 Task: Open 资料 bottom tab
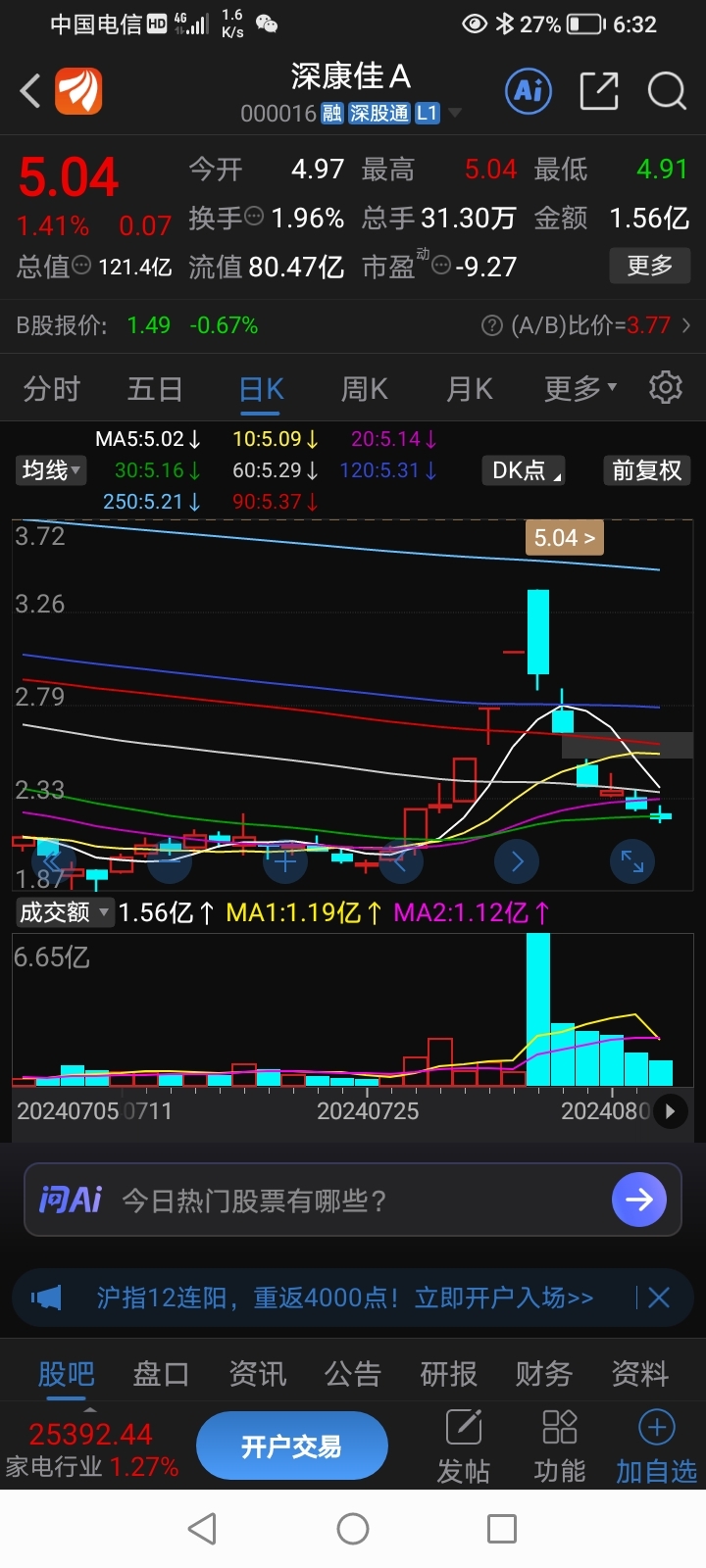point(639,1374)
